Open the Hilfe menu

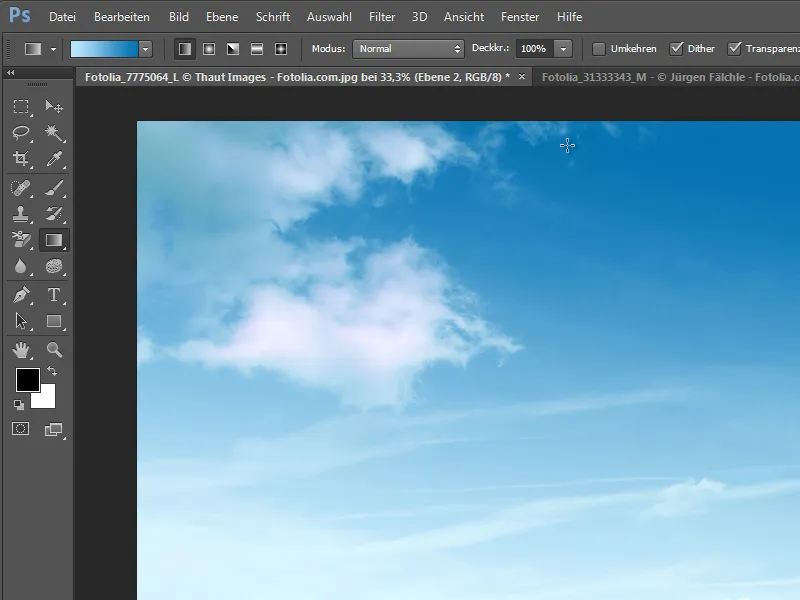click(569, 17)
